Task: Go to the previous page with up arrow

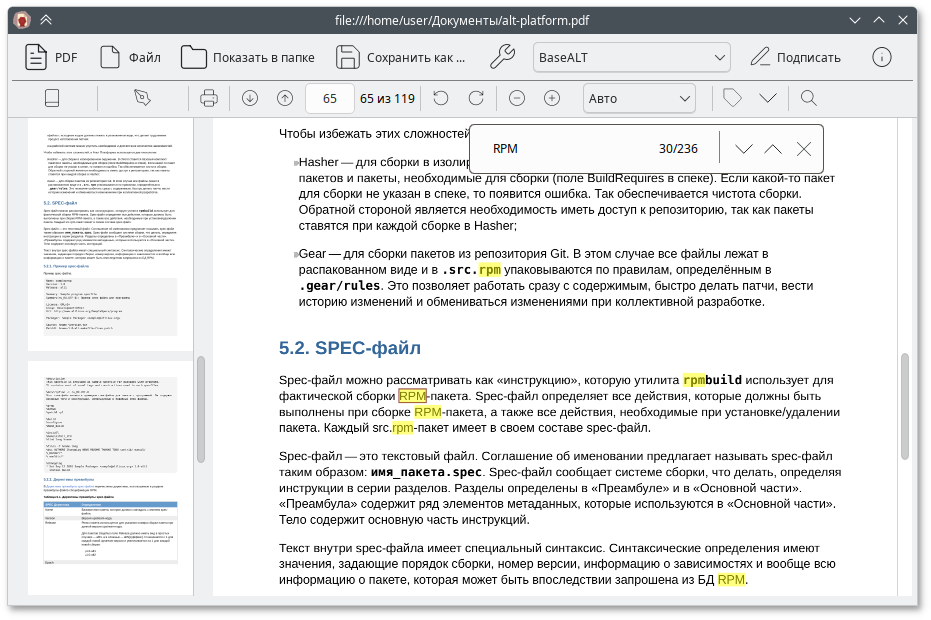Action: (x=285, y=98)
